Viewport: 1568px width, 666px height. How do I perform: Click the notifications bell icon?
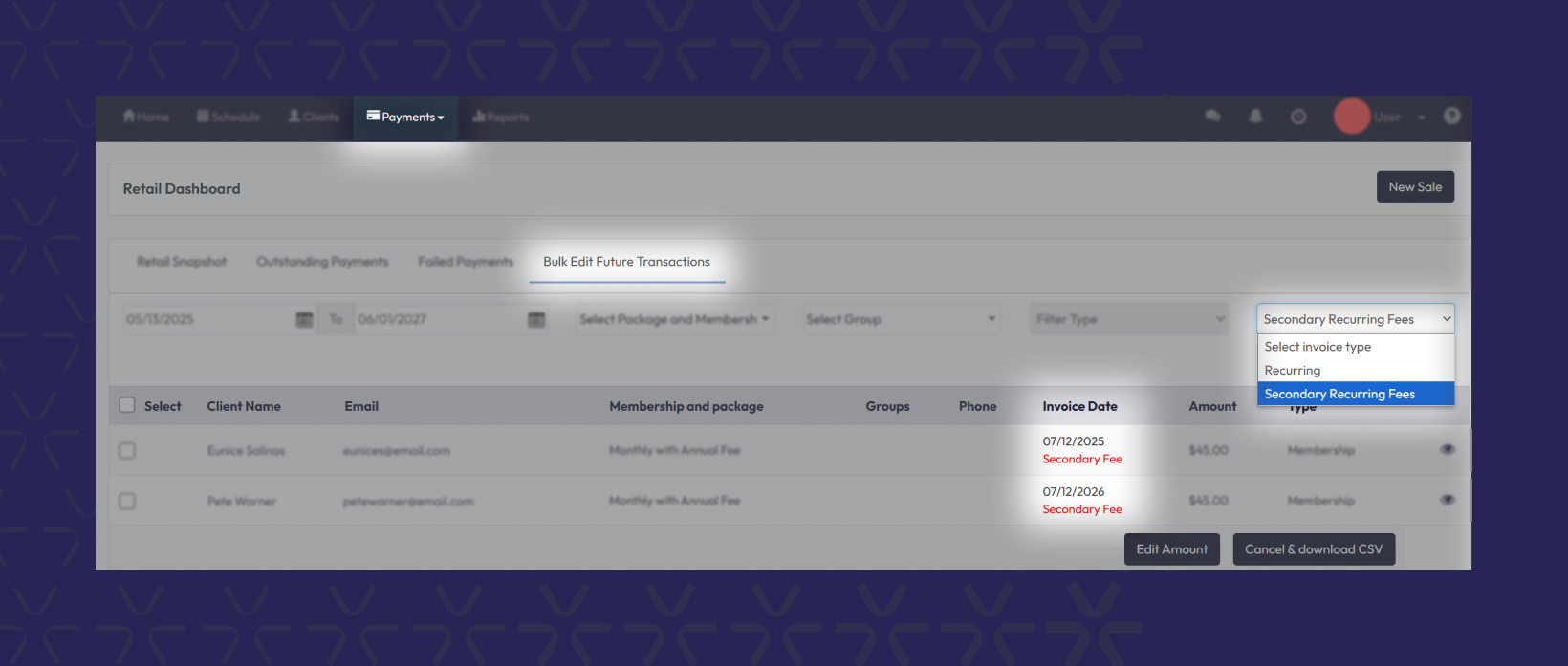point(1255,117)
